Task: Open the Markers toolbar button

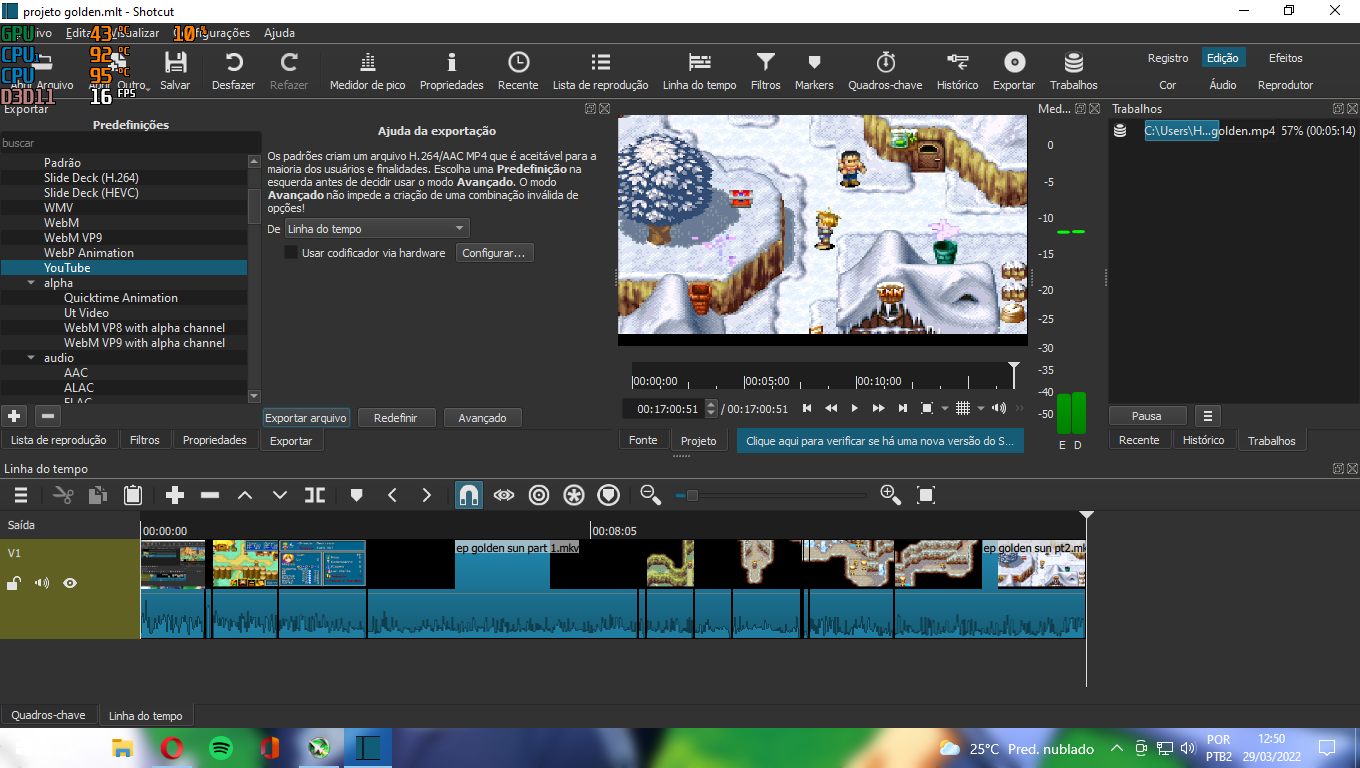Action: [814, 71]
